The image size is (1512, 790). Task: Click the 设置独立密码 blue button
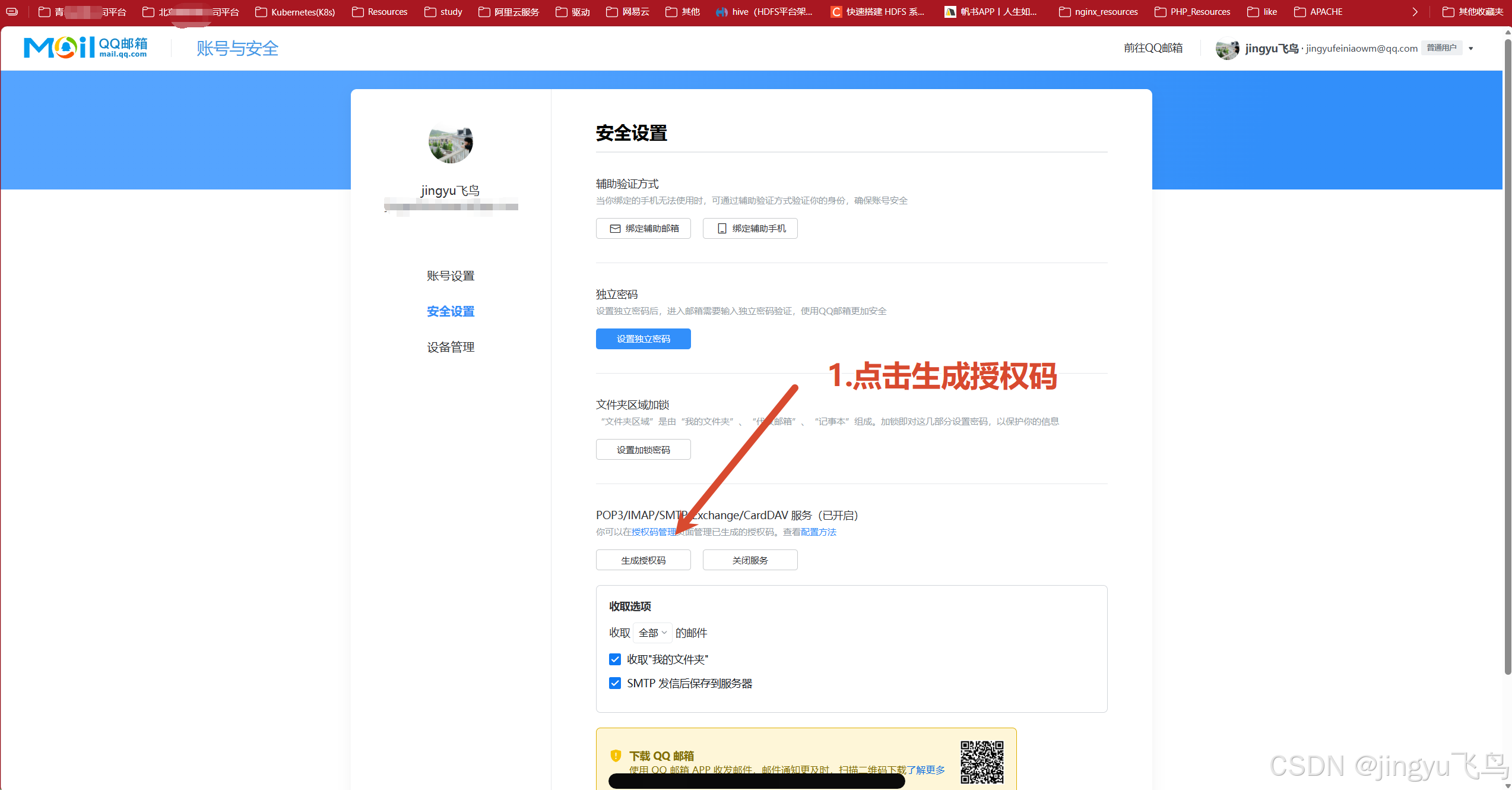point(643,339)
